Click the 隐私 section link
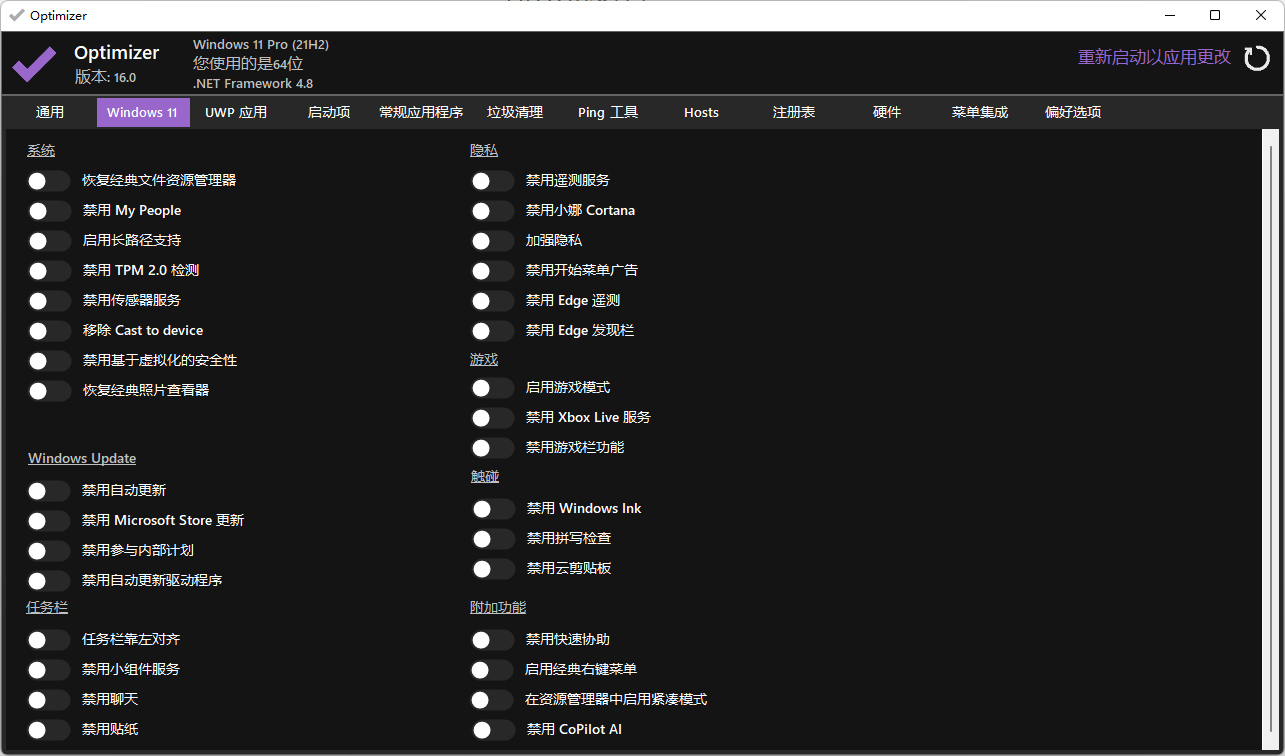The image size is (1285, 756). [x=484, y=150]
